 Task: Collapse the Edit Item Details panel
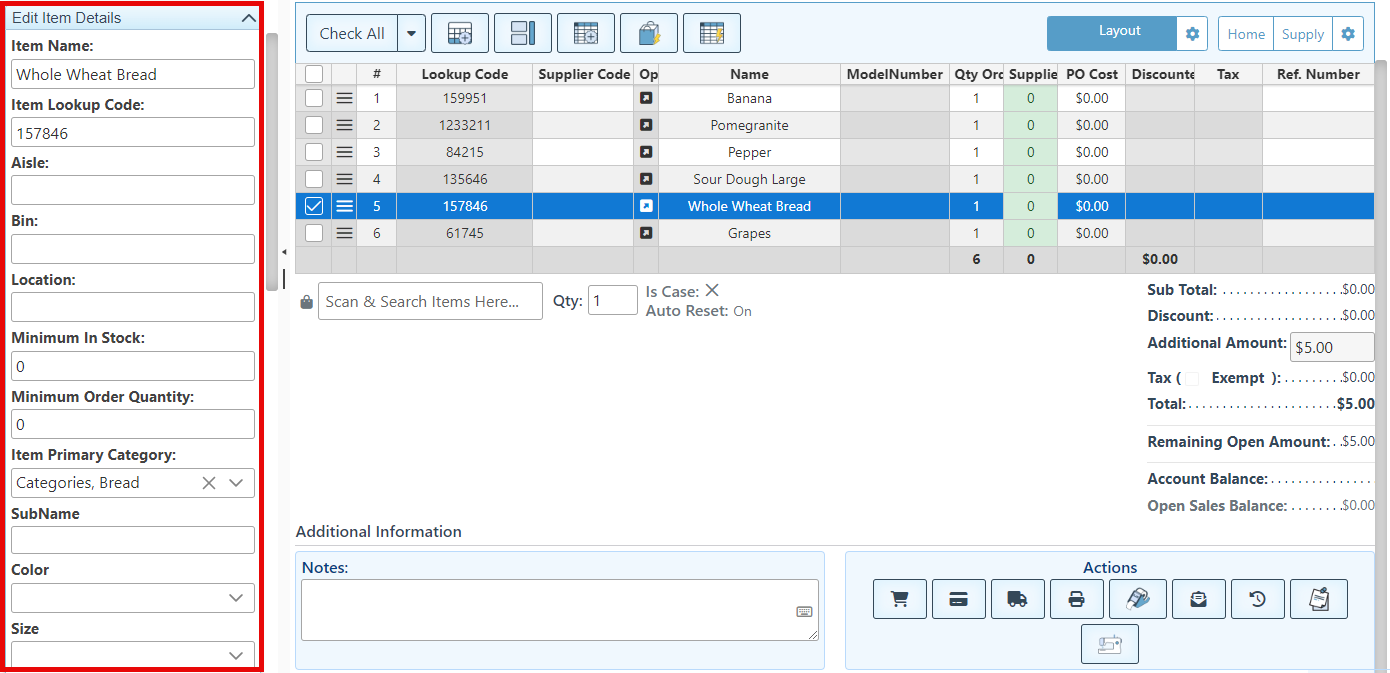point(249,18)
